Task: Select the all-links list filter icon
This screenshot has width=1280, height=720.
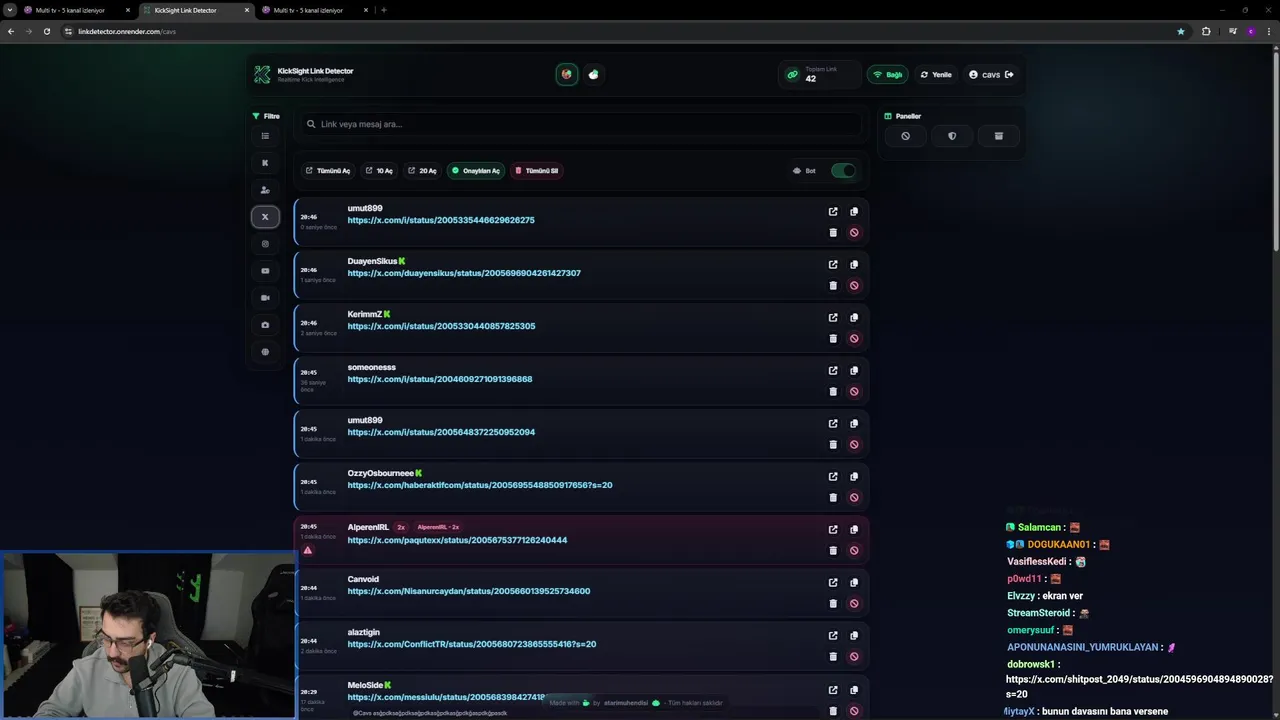Action: click(265, 136)
